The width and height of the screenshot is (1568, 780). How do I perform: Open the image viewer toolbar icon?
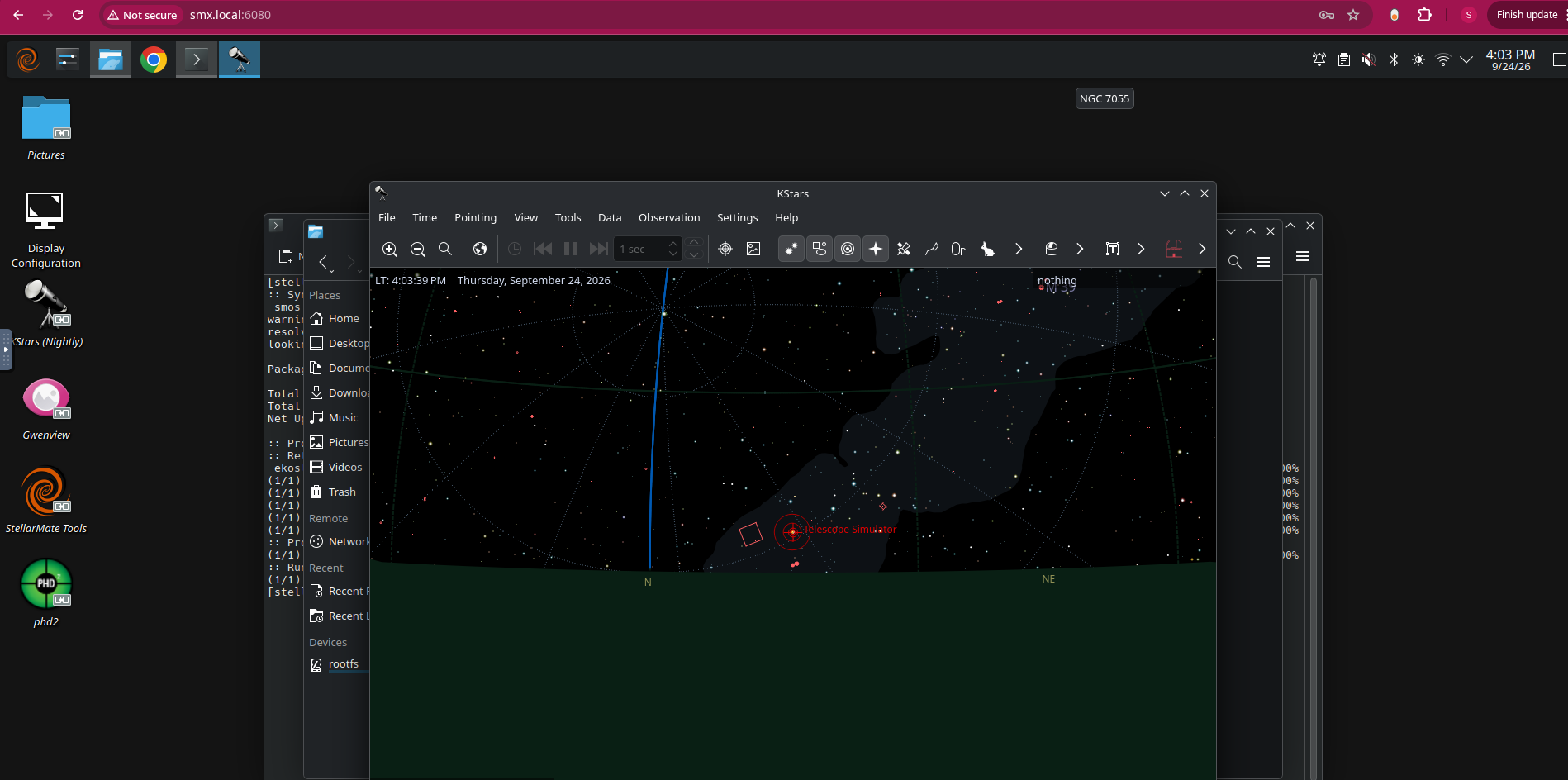753,249
